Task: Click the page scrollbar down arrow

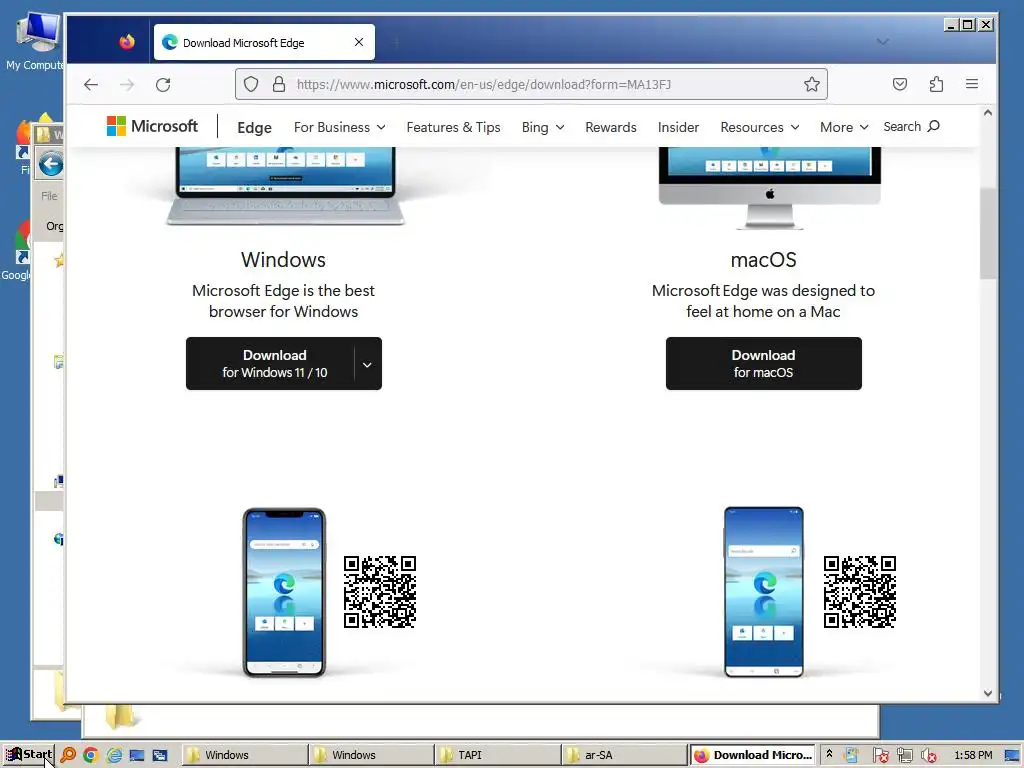Action: 987,694
